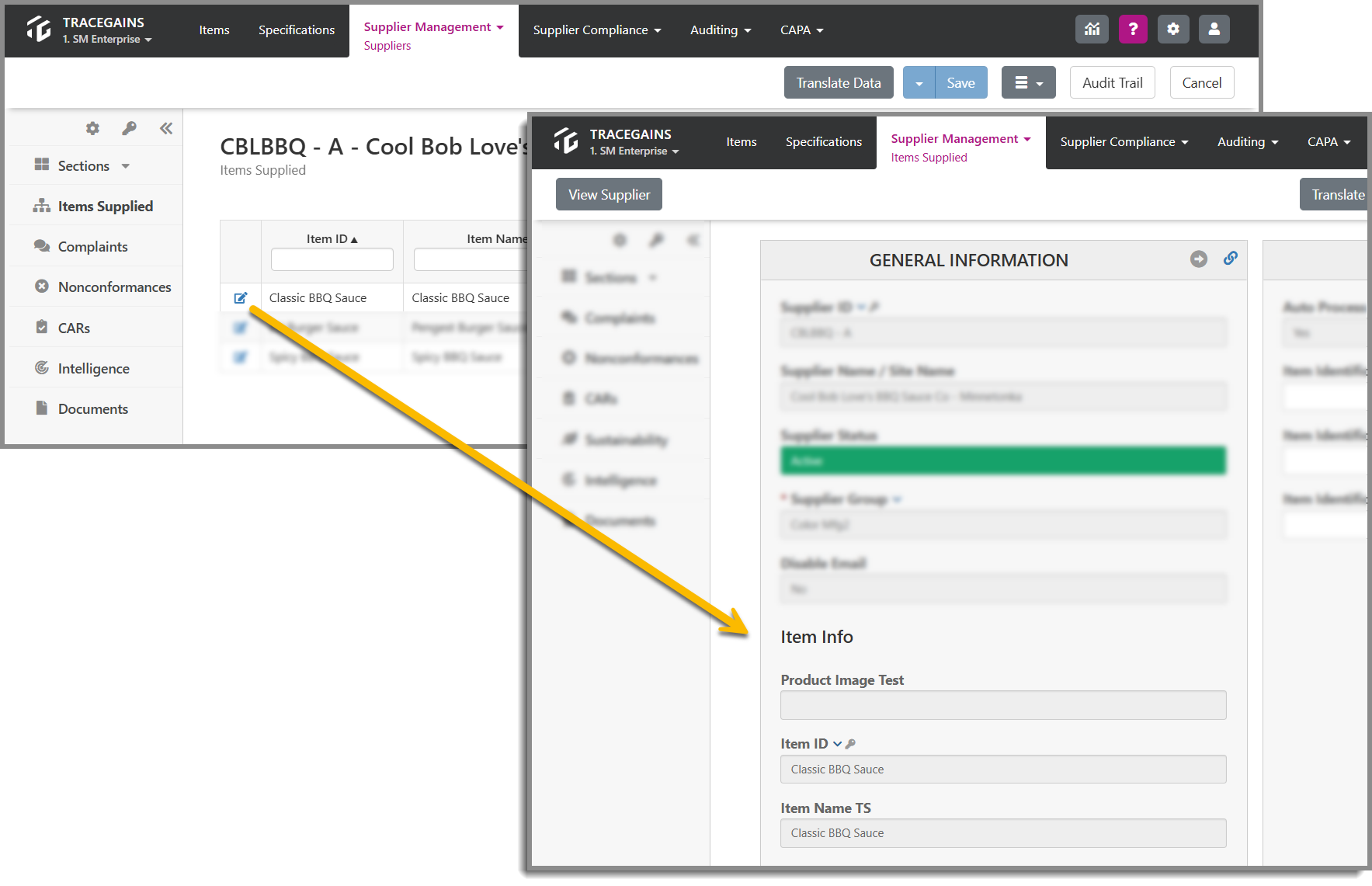Open the Intelligence dashboard icon in top bar
Screen dimensions: 1372x886
click(x=1092, y=29)
